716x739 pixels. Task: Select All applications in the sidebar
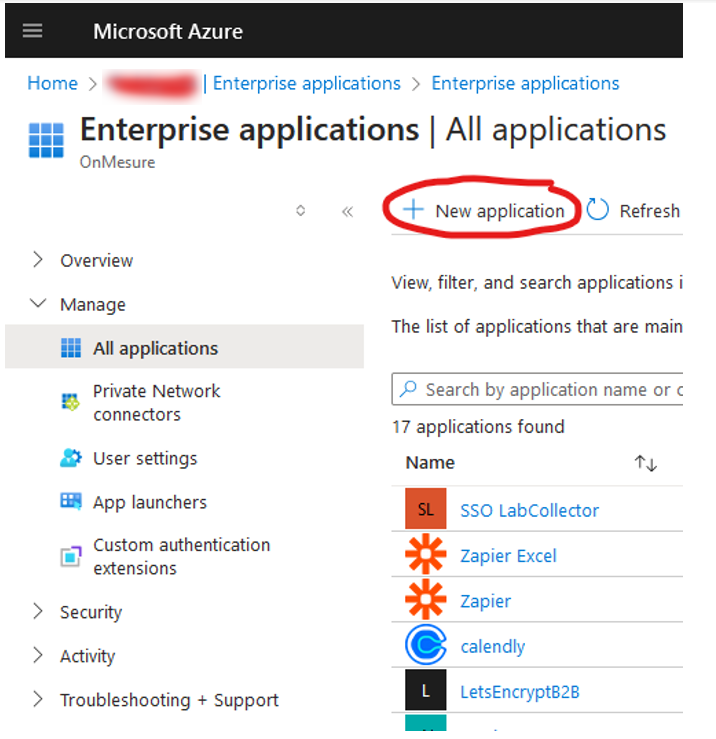pyautogui.click(x=184, y=346)
